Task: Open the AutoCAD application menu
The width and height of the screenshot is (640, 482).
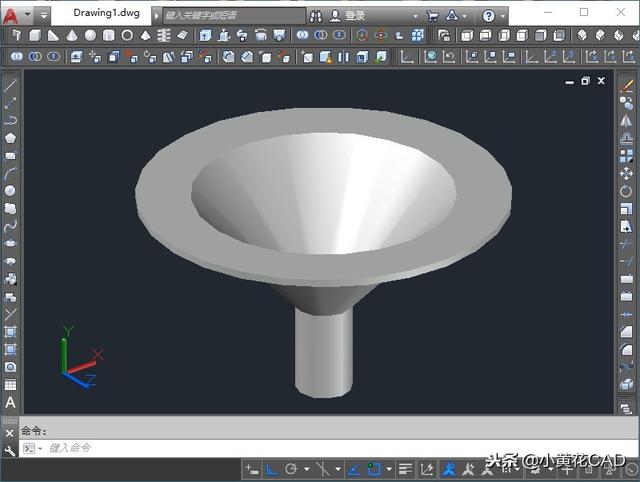Action: coord(11,16)
